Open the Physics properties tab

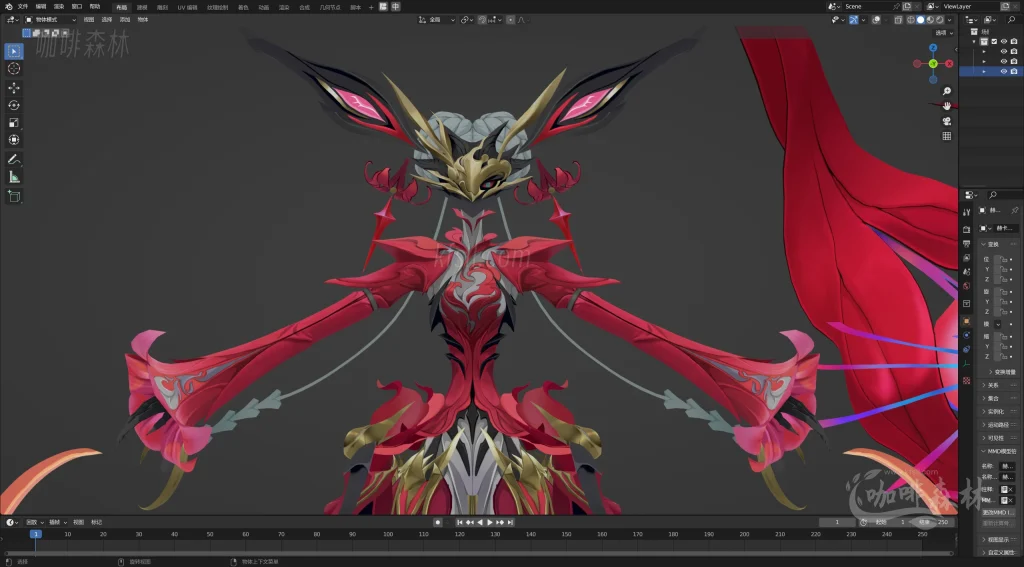[x=967, y=334]
